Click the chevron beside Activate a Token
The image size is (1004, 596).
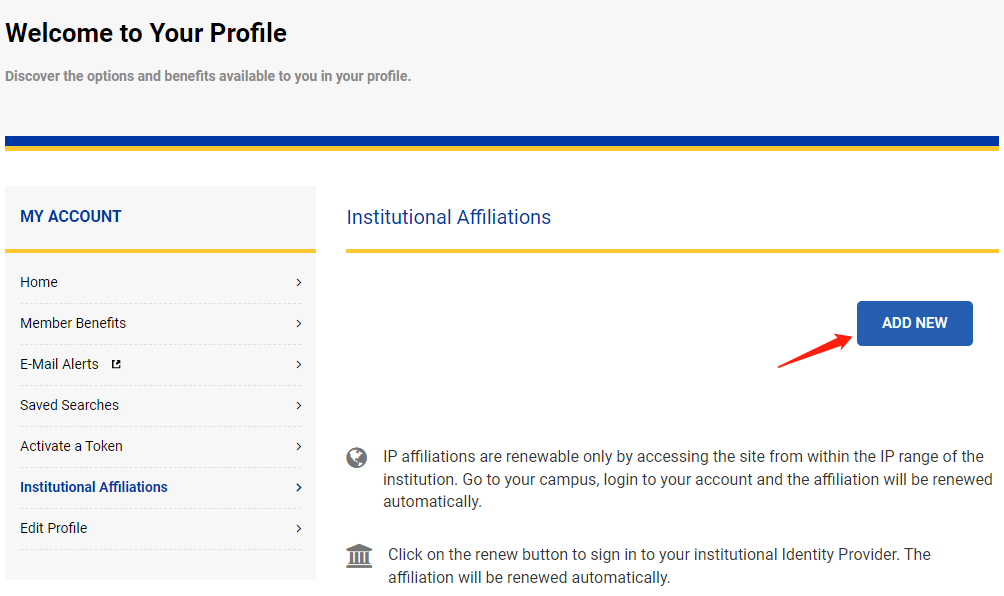[298, 447]
